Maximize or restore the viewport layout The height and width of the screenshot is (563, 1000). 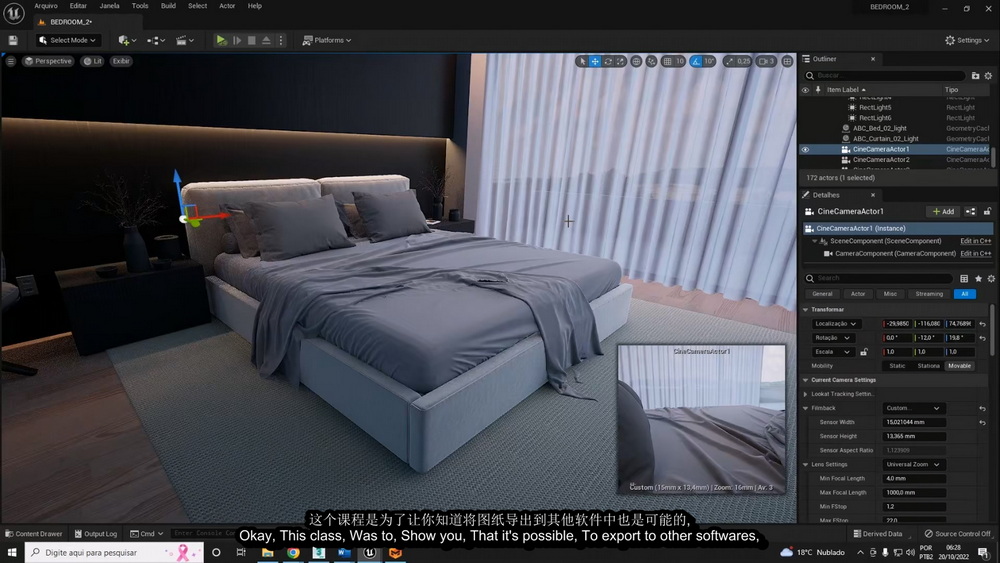click(x=788, y=61)
